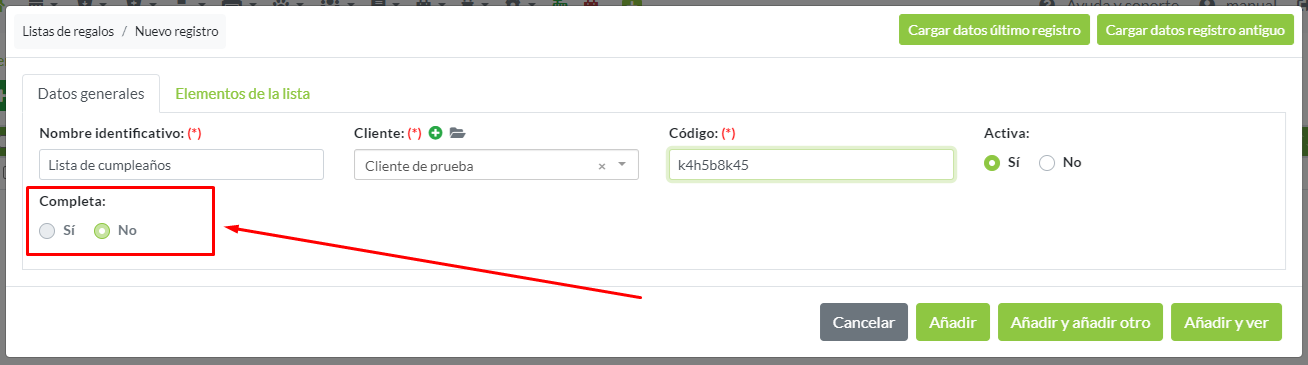Viewport: 1308px width, 365px height.
Task: Click the Añadir button
Action: click(x=953, y=322)
